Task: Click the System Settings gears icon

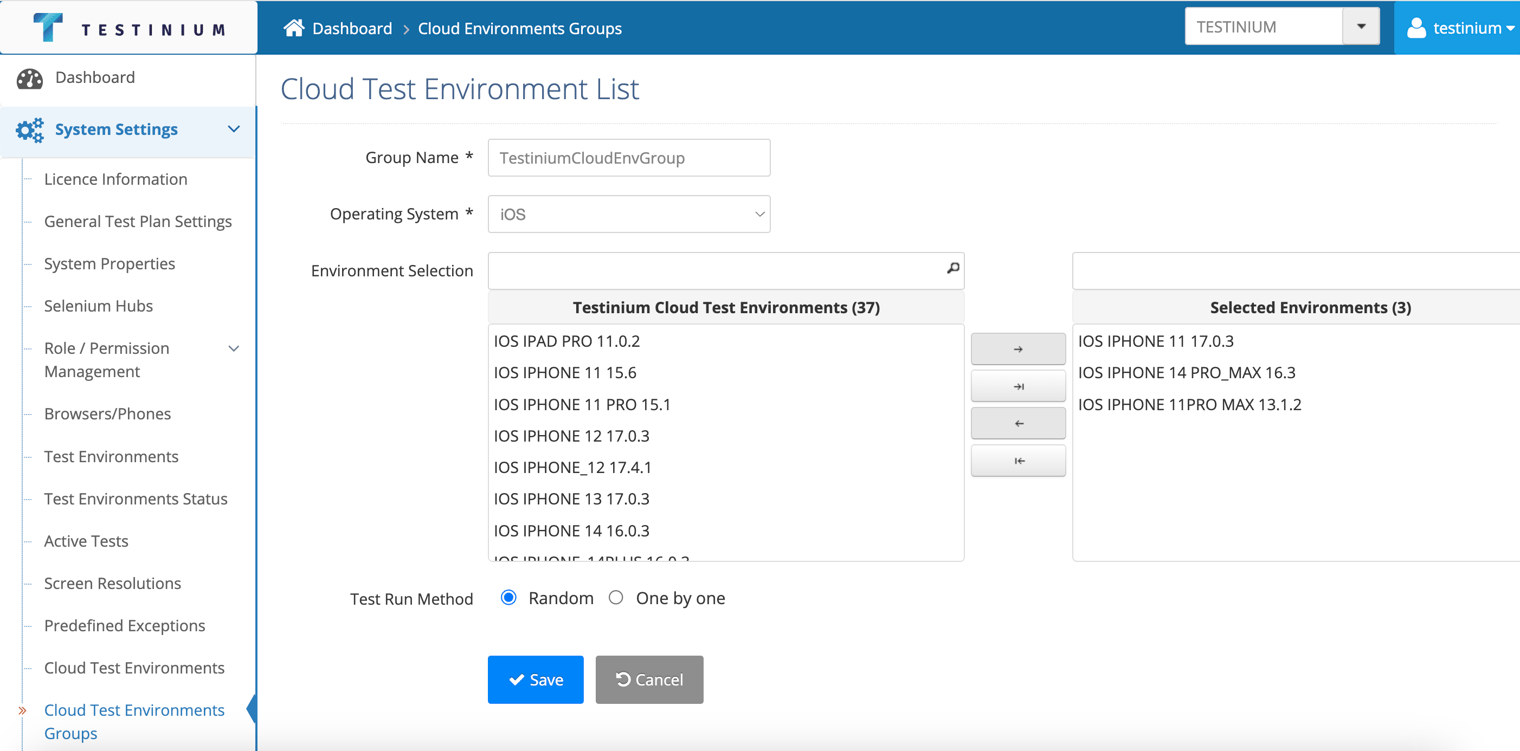Action: [30, 130]
